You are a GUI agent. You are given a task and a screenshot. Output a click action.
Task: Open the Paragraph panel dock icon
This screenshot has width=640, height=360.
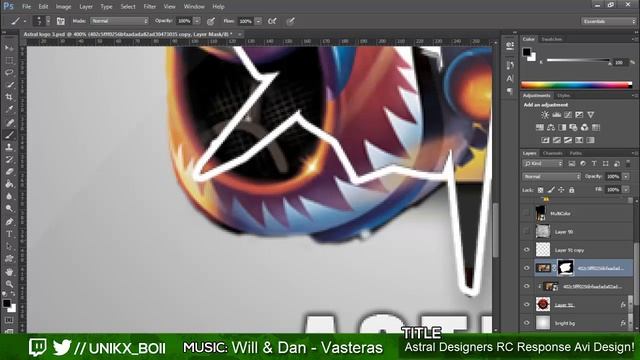[510, 91]
